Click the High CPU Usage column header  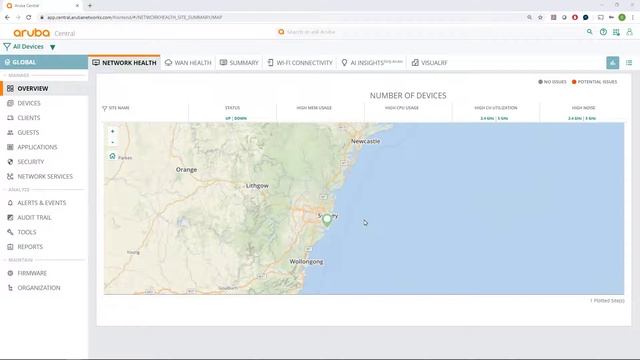click(402, 108)
